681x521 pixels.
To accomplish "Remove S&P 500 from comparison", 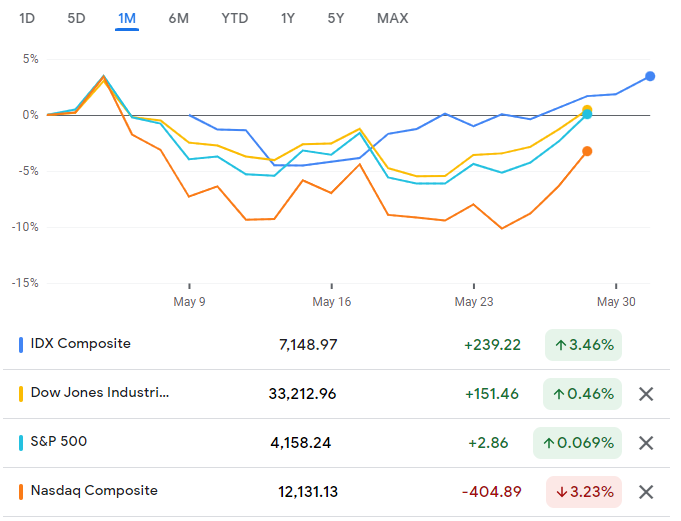I will click(x=646, y=443).
